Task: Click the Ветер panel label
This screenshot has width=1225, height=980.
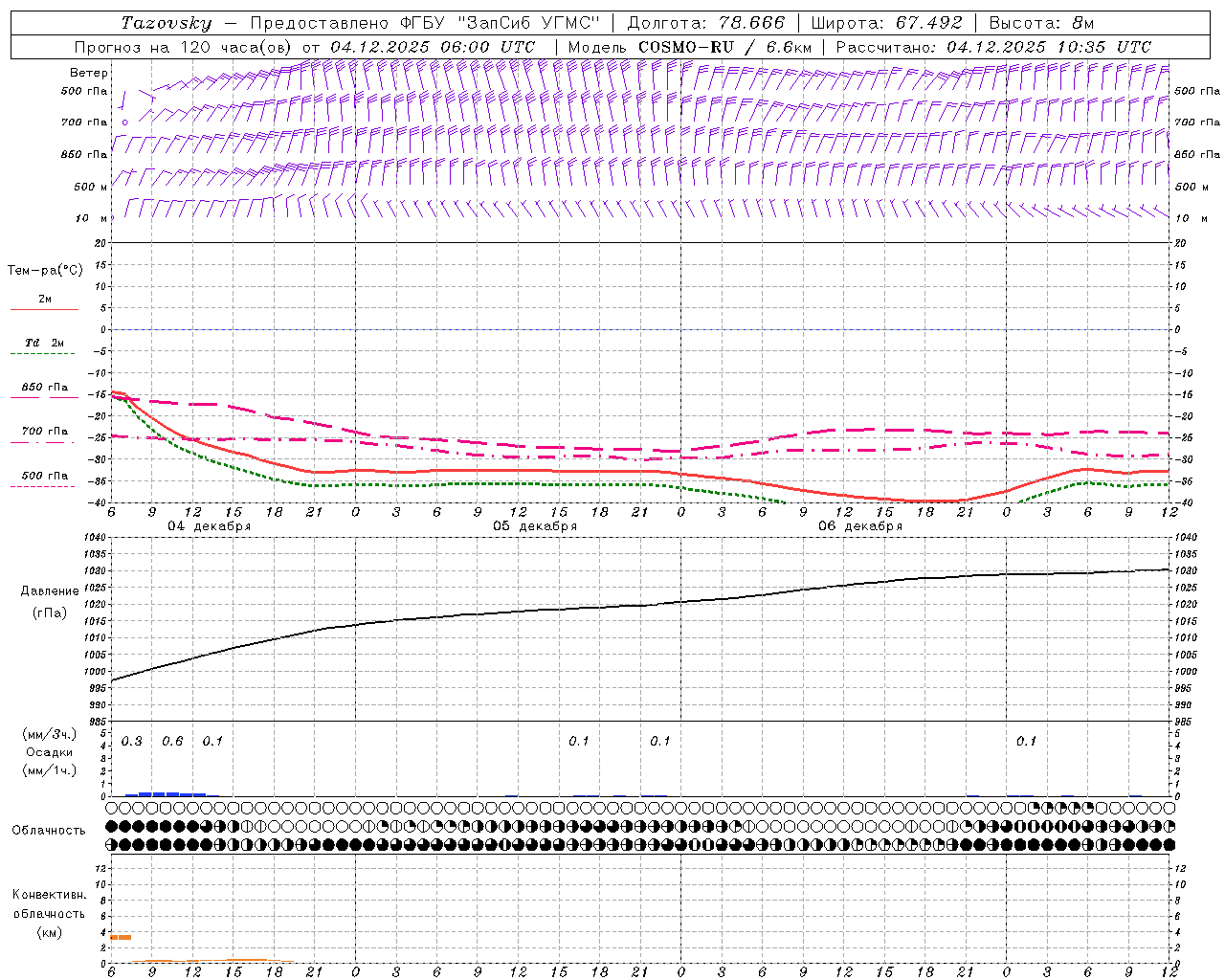Action: pos(88,73)
